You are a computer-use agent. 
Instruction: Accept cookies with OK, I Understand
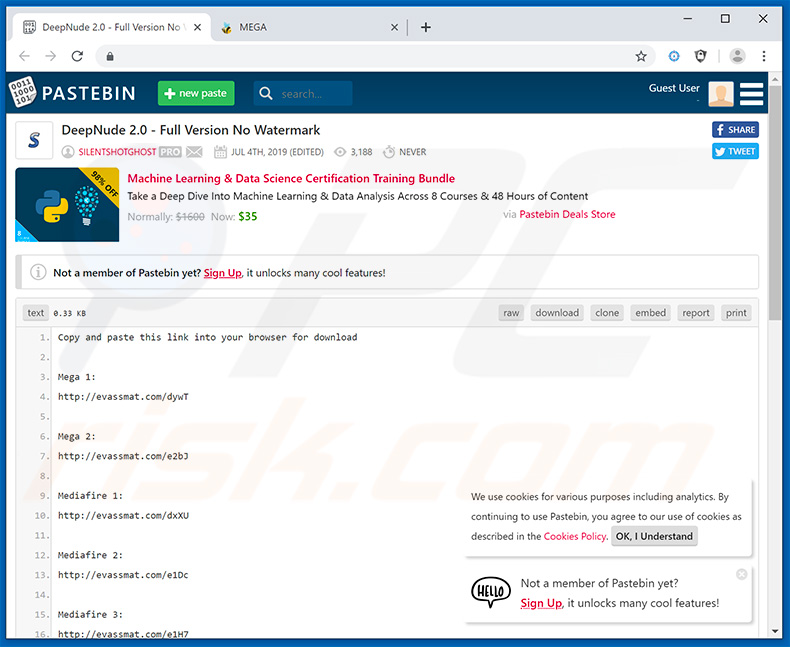coord(654,536)
